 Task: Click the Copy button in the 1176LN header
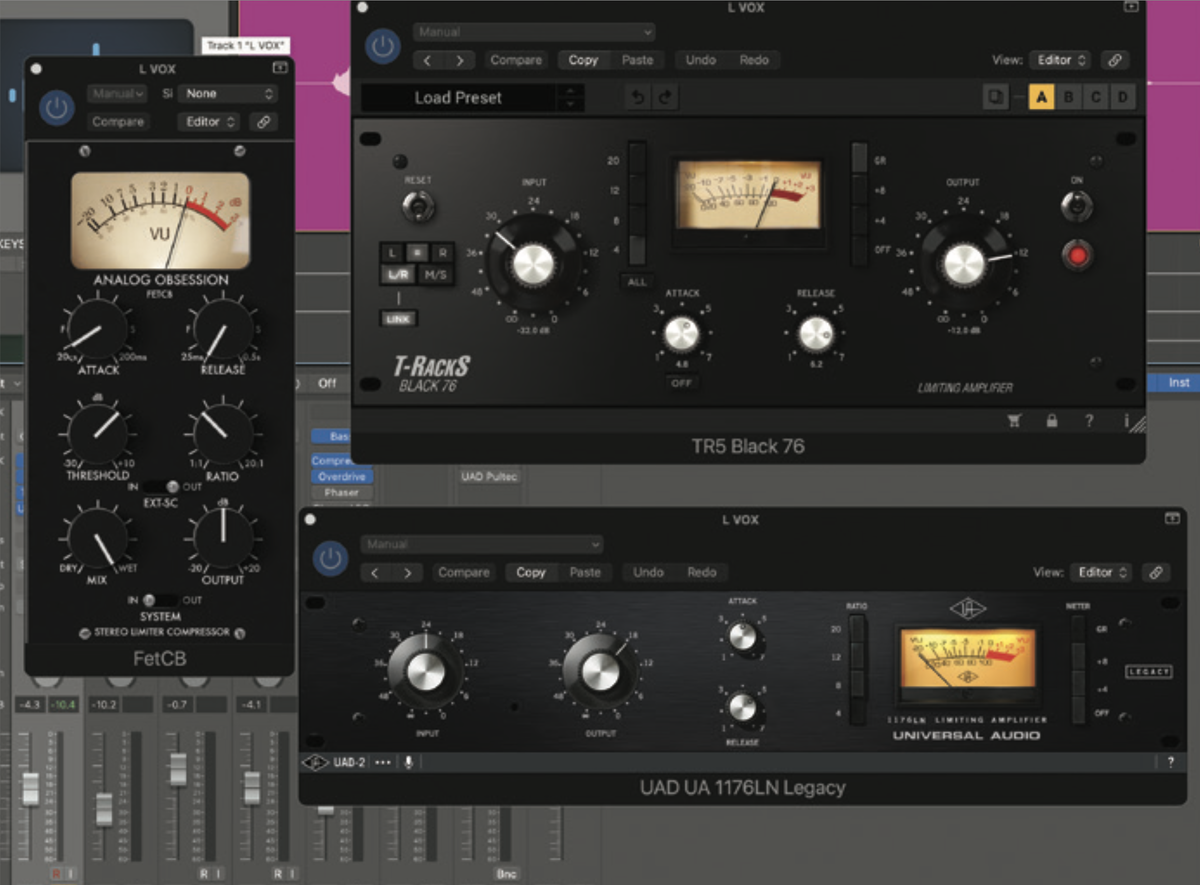tap(531, 572)
